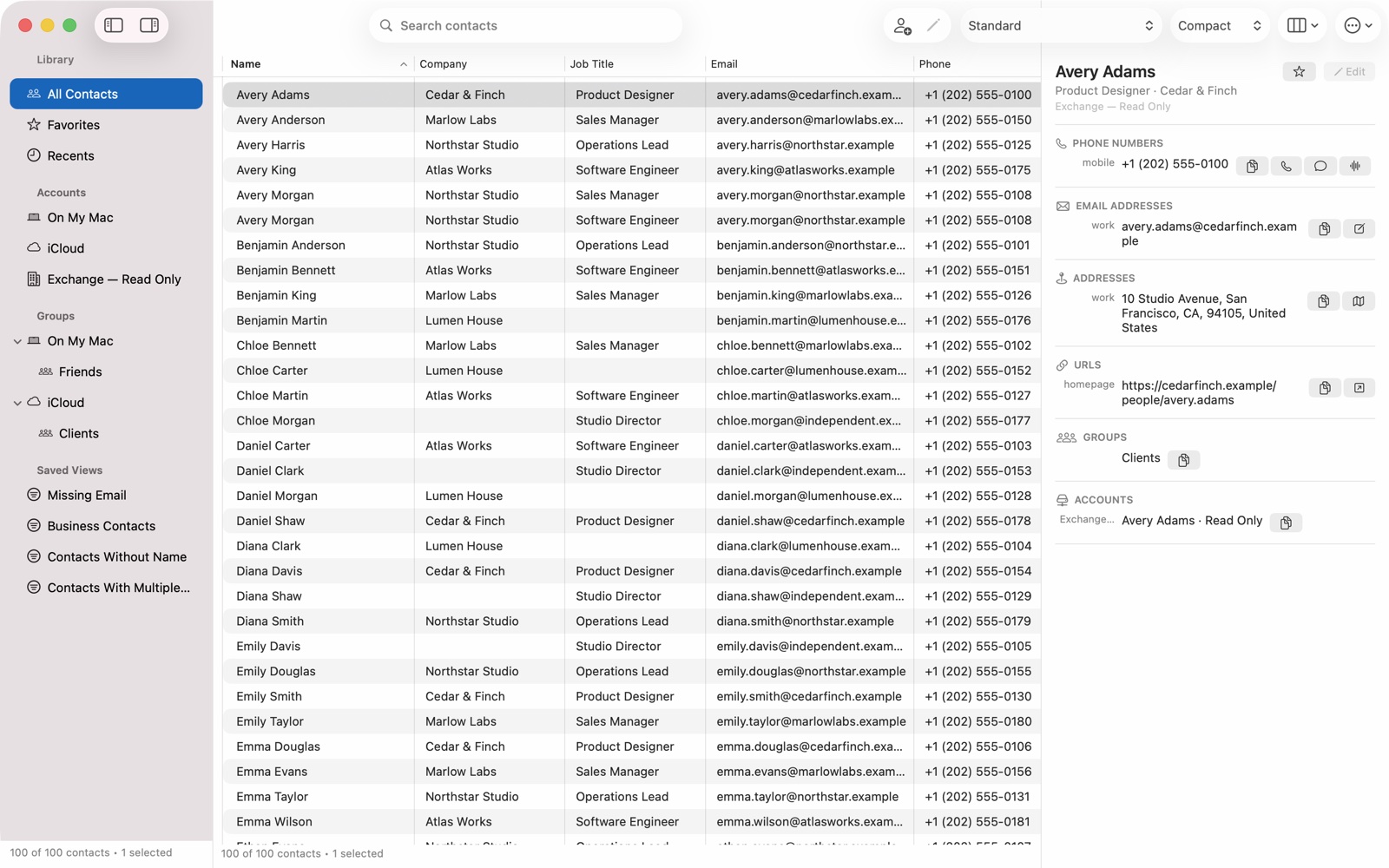1389x868 pixels.
Task: Click the +1 (202) 555-0177 phone cell
Action: (978, 421)
